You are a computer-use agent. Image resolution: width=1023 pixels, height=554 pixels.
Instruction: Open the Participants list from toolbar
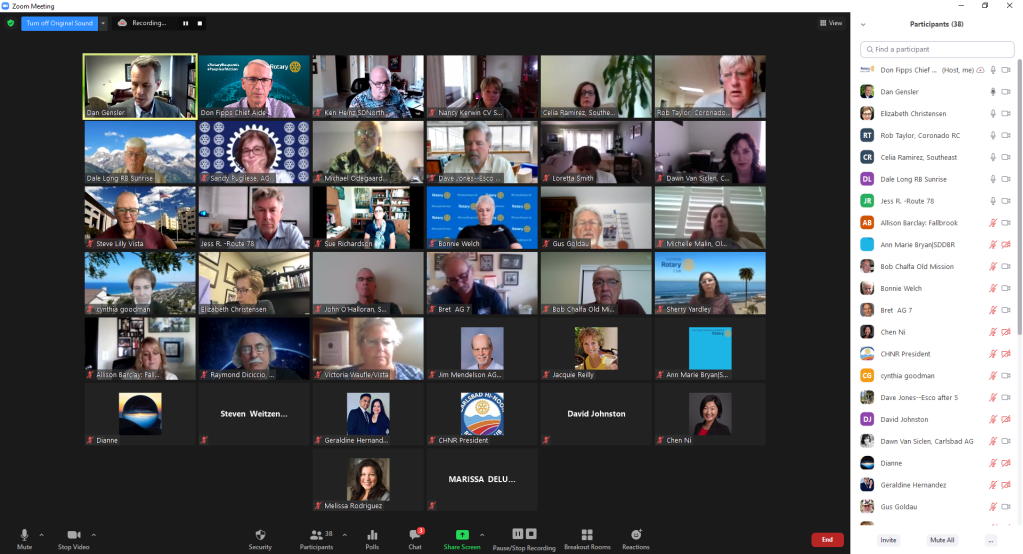(316, 538)
